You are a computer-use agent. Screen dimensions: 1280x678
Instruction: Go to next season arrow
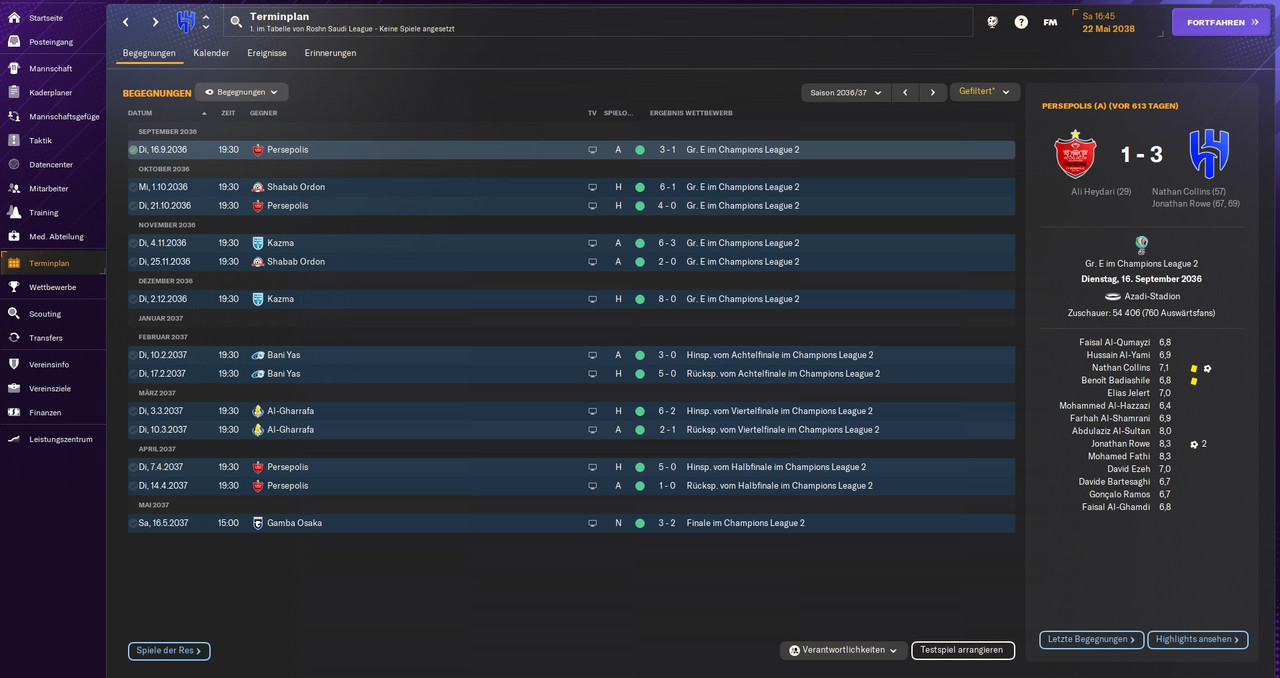(x=932, y=92)
